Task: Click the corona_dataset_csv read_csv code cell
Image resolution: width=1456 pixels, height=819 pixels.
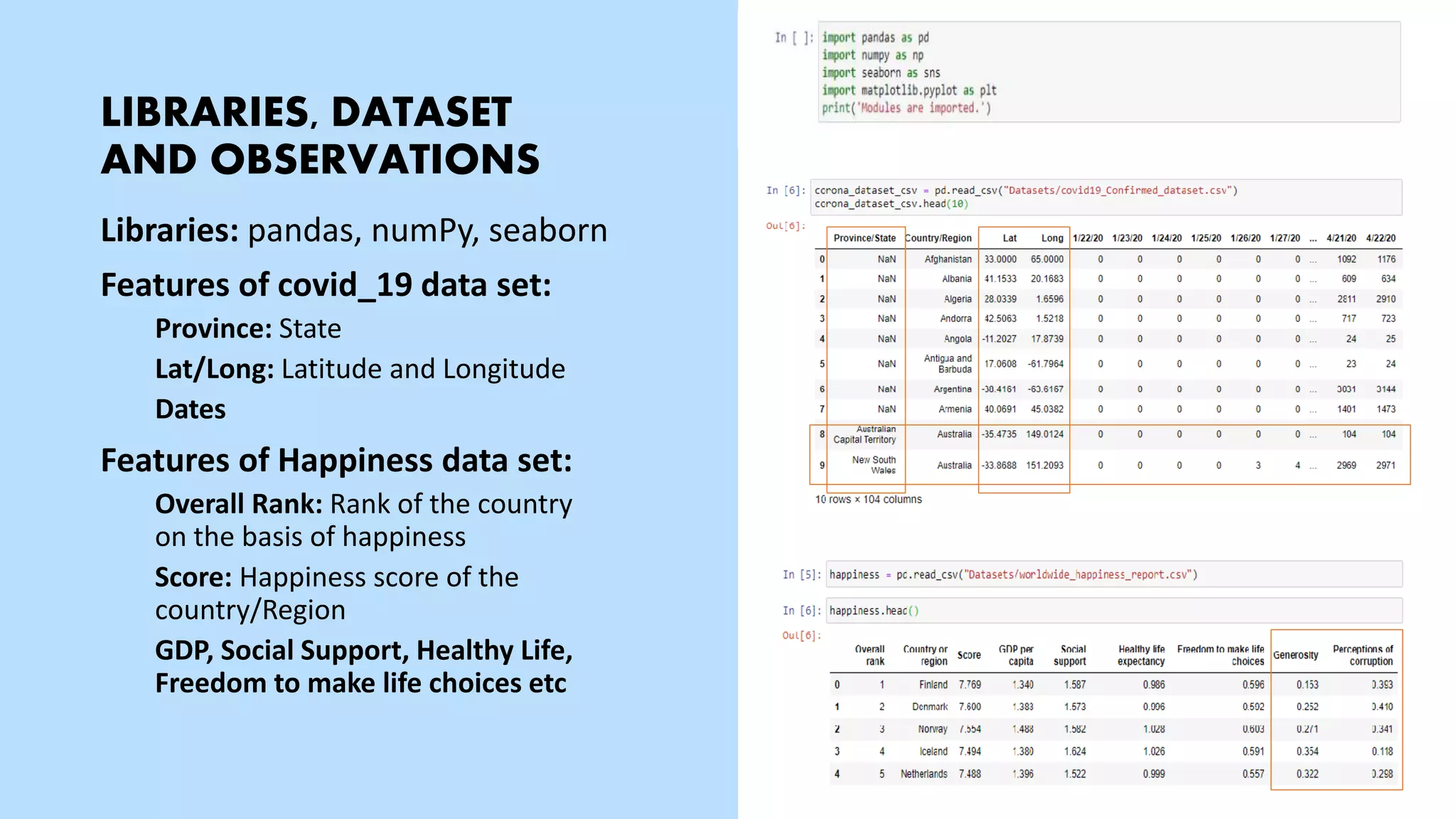Action: 1106,197
